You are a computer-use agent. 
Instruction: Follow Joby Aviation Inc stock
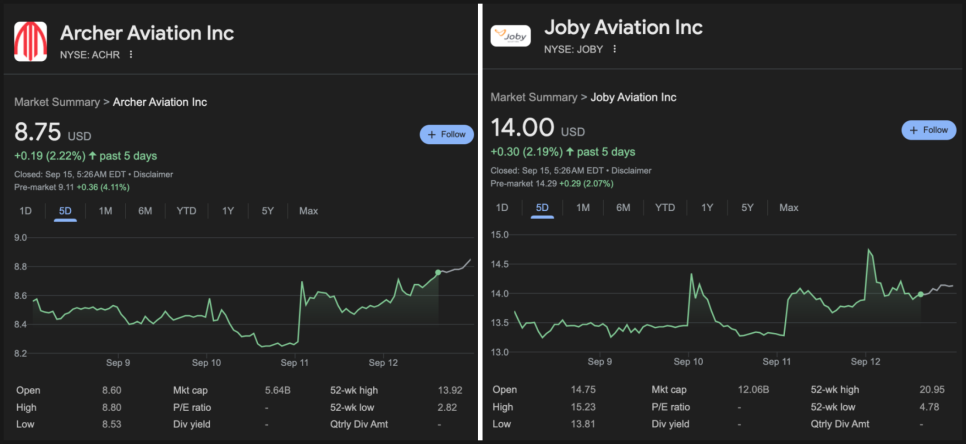pos(929,130)
